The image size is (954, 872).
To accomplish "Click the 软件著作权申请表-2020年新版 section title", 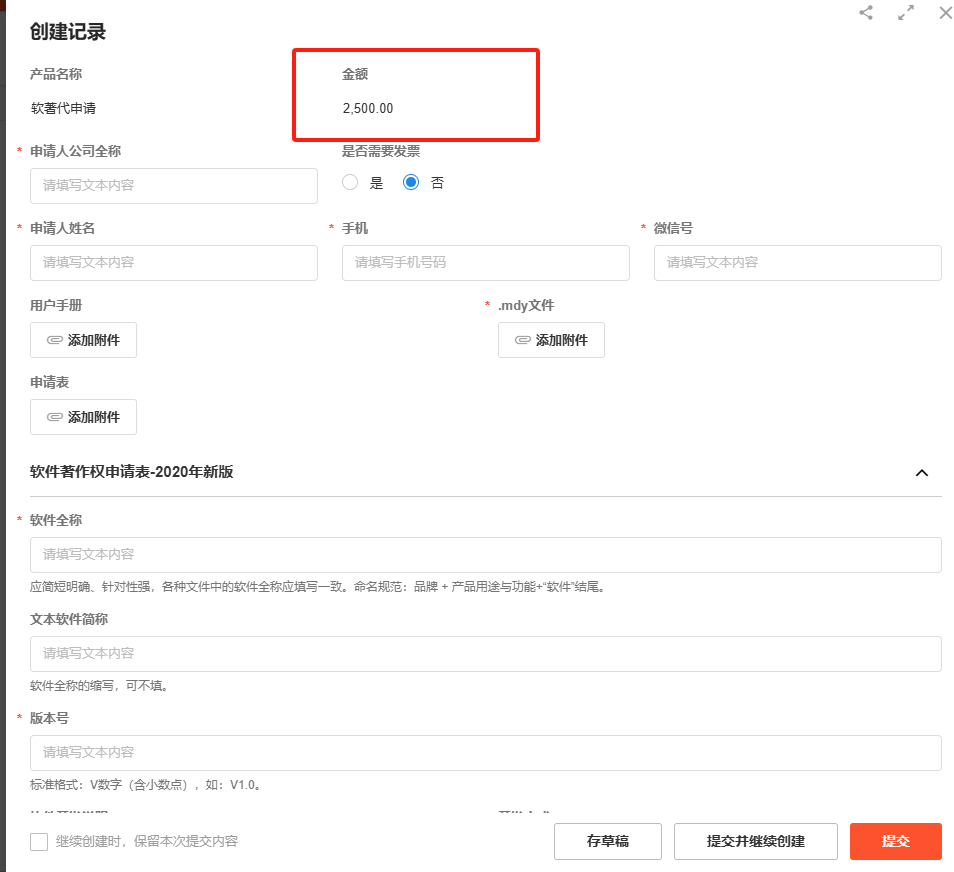I will (131, 472).
